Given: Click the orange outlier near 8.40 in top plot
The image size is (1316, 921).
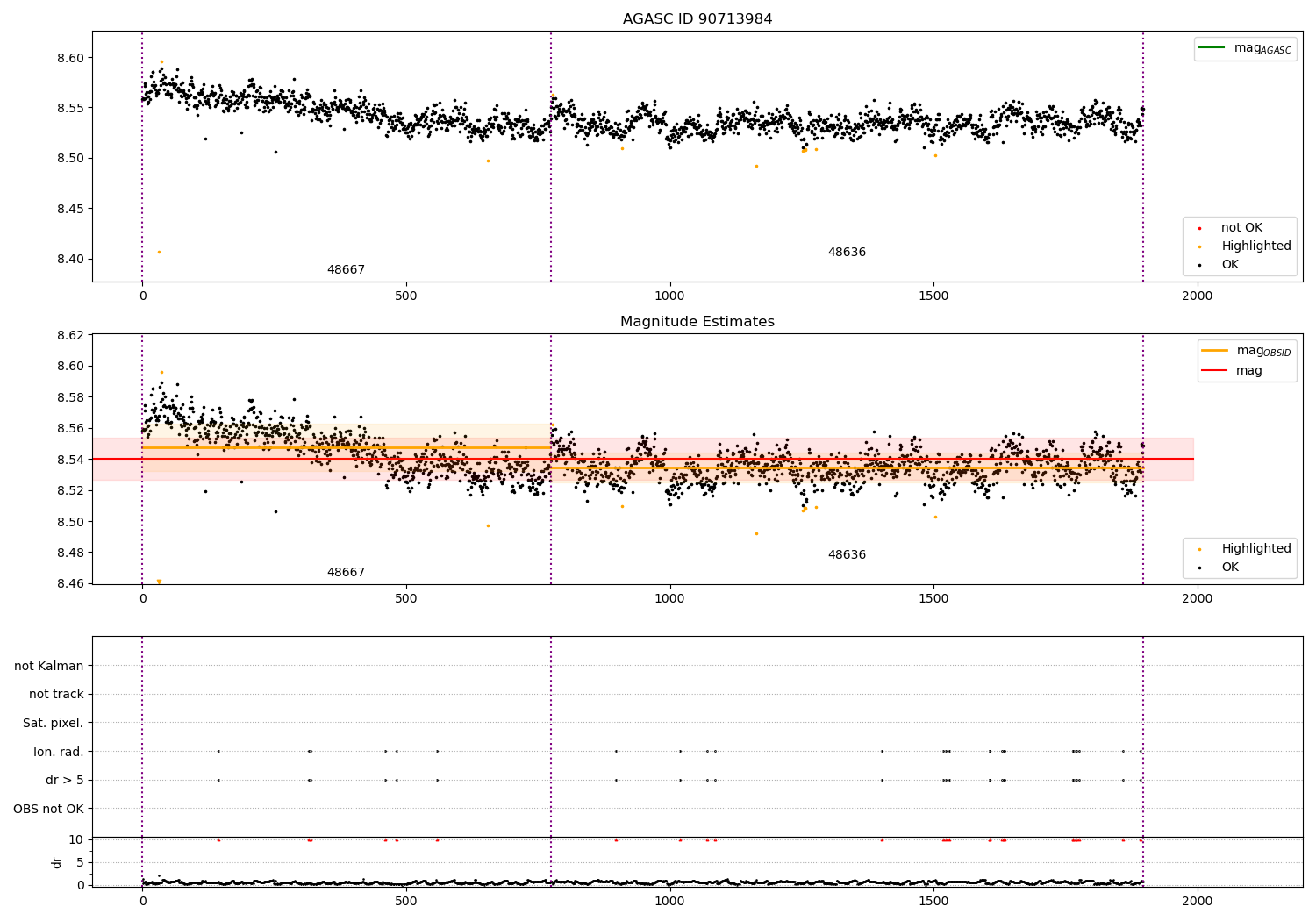Looking at the screenshot, I should click(x=159, y=253).
